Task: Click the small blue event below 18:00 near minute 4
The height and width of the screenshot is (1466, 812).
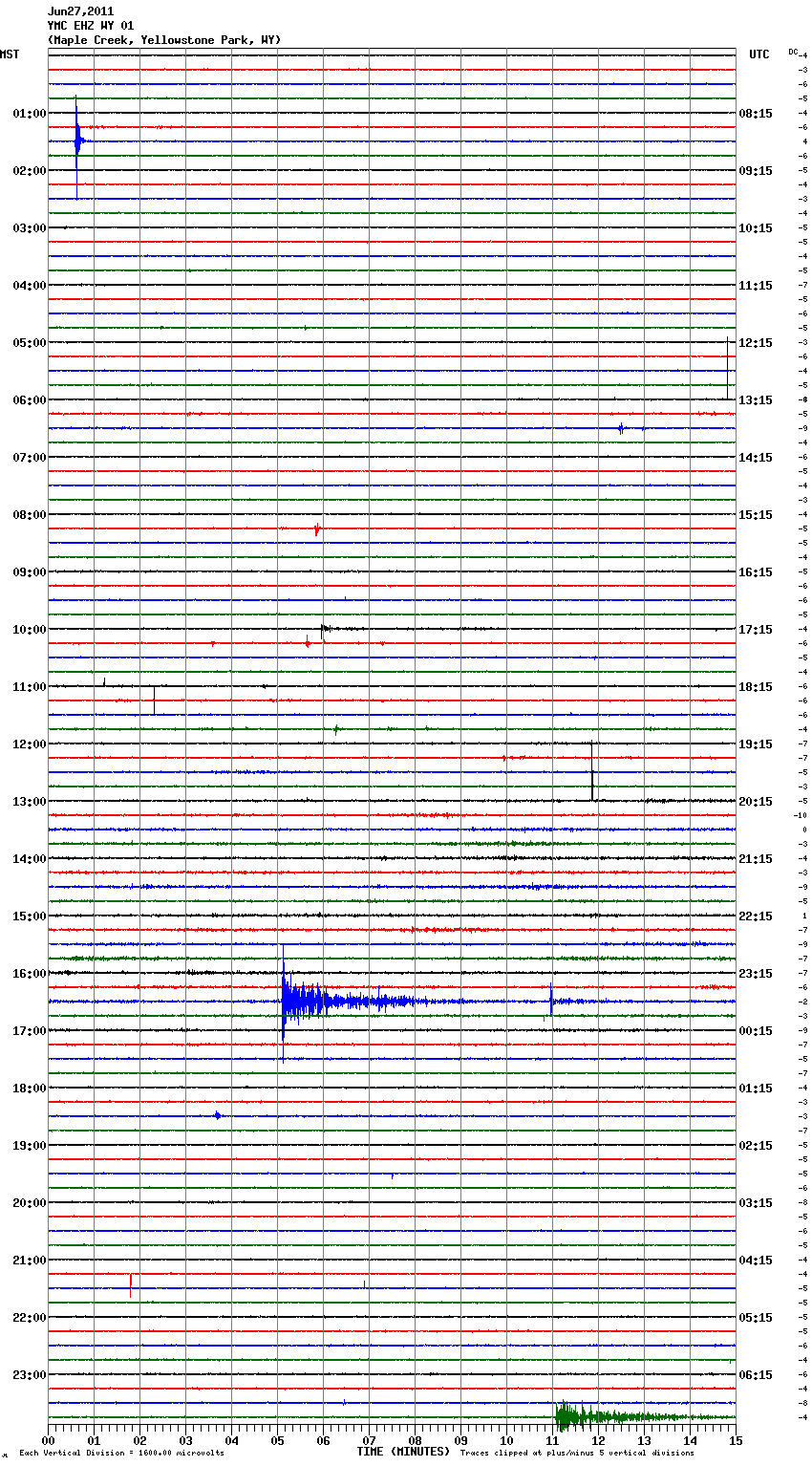Action: tap(219, 1115)
